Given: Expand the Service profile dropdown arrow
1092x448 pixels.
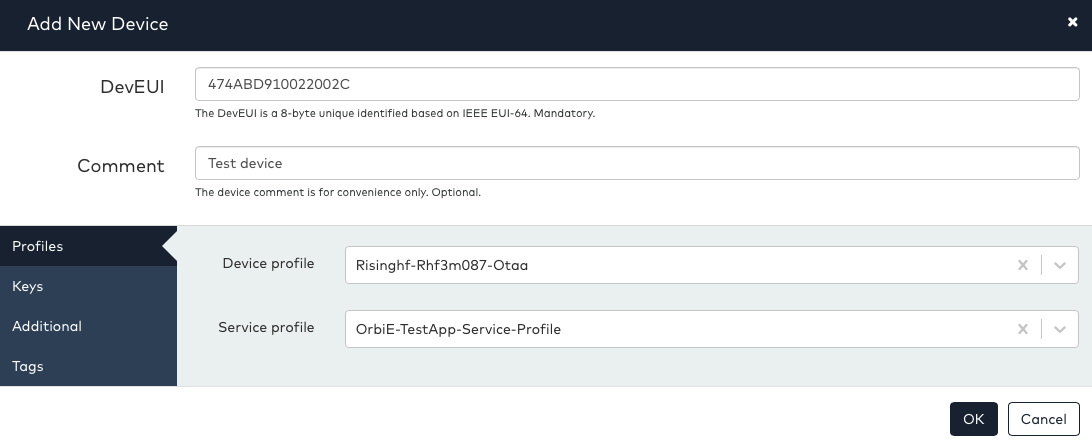Looking at the screenshot, I should click(1060, 329).
